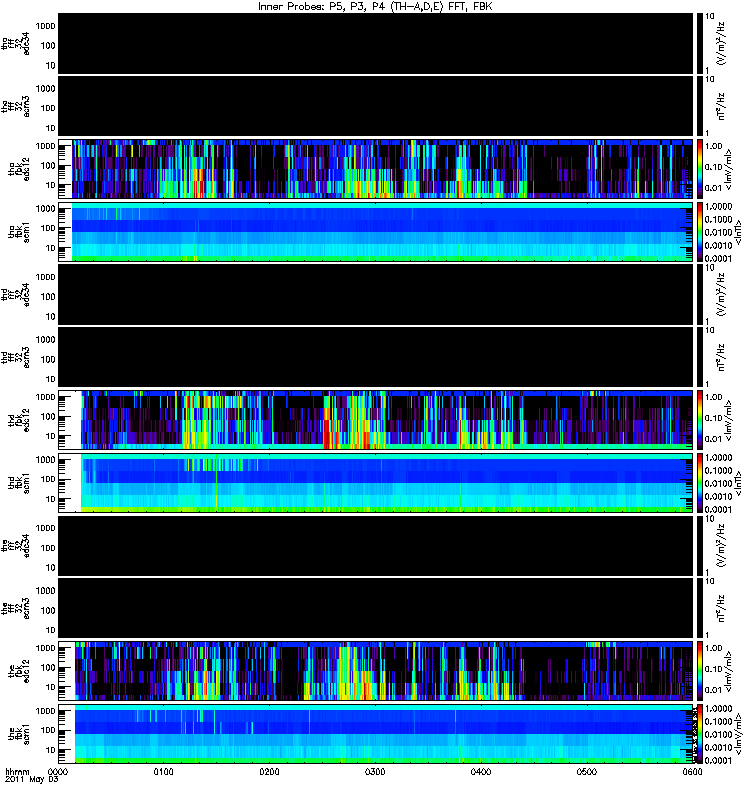Click the '0100' time axis label

[x=164, y=771]
